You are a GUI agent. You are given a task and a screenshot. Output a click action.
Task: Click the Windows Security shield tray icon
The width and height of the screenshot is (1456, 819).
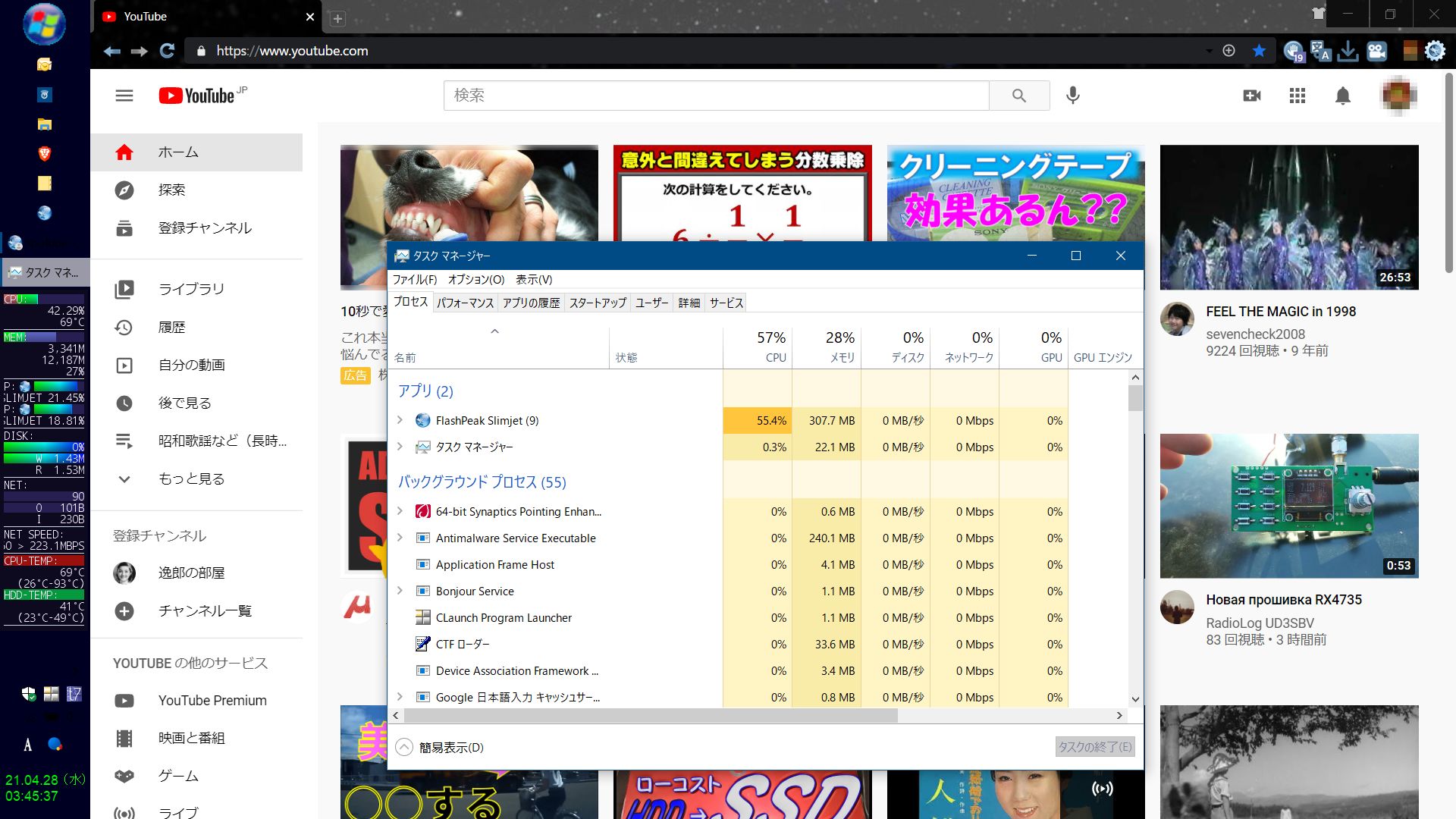29,694
